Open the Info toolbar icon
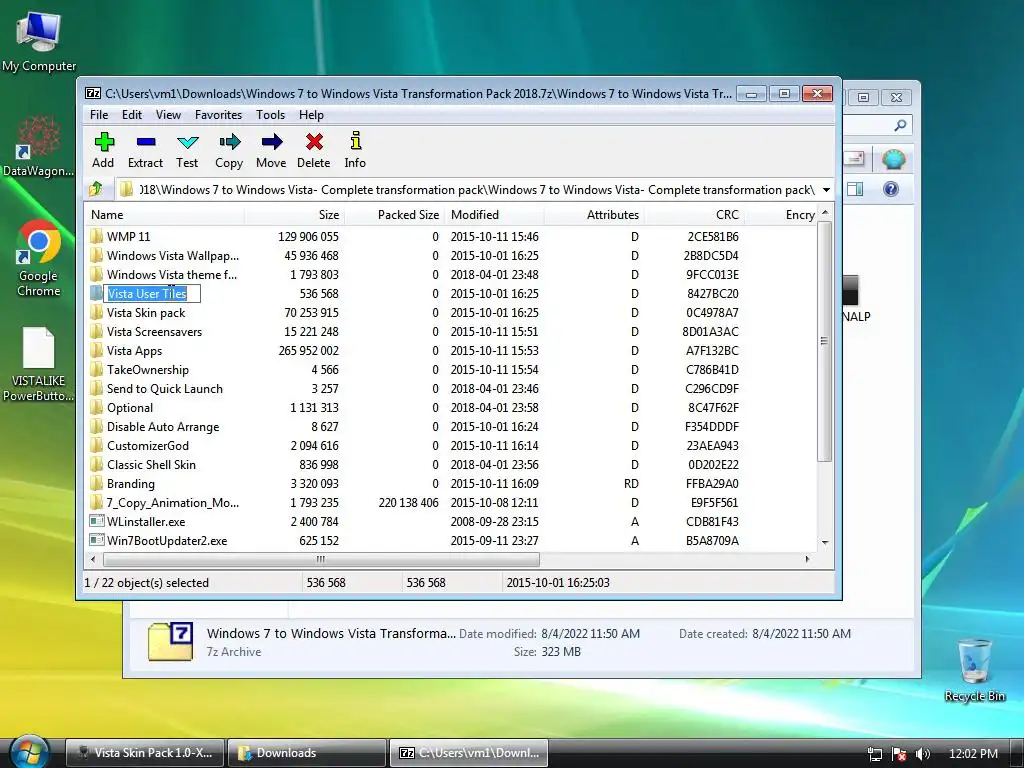This screenshot has height=768, width=1024. [355, 141]
